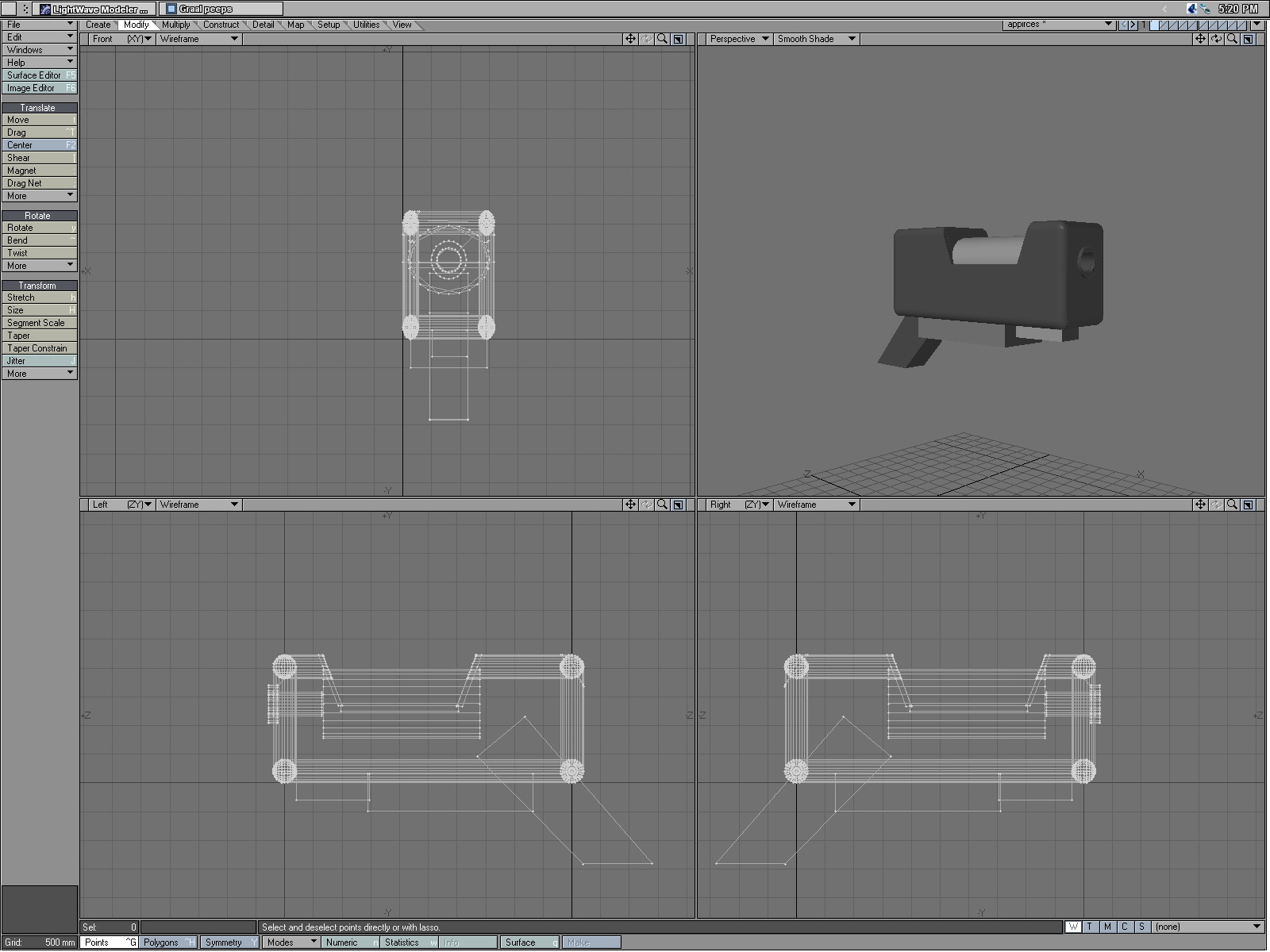Click the zoom magnifier in Left viewport
Image resolution: width=1270 pixels, height=952 pixels.
662,505
